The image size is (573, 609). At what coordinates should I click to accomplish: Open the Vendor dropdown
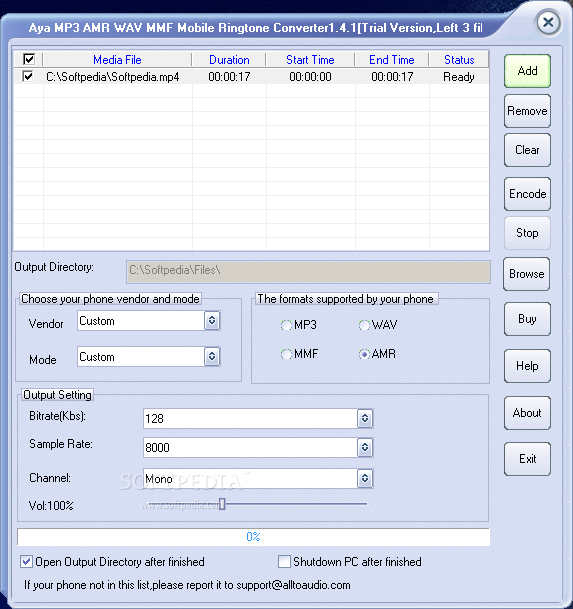click(x=212, y=320)
